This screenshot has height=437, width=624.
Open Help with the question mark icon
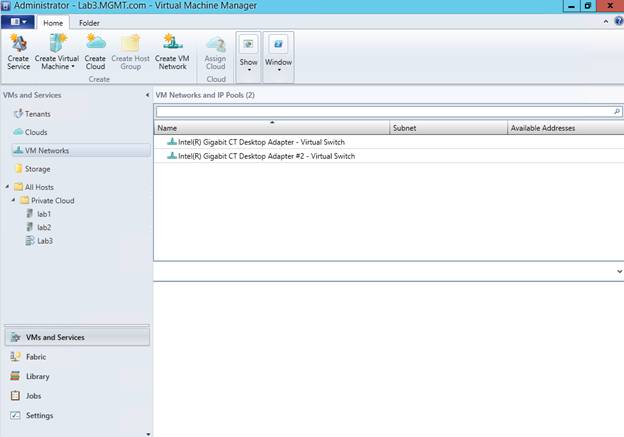(x=619, y=21)
